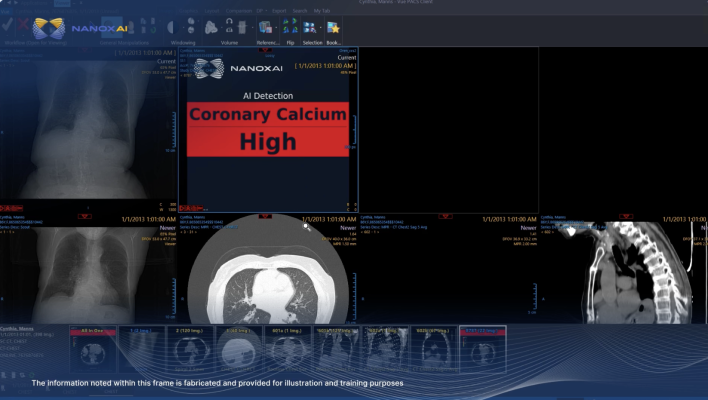Open the 3D volume rendering tool

click(211, 28)
